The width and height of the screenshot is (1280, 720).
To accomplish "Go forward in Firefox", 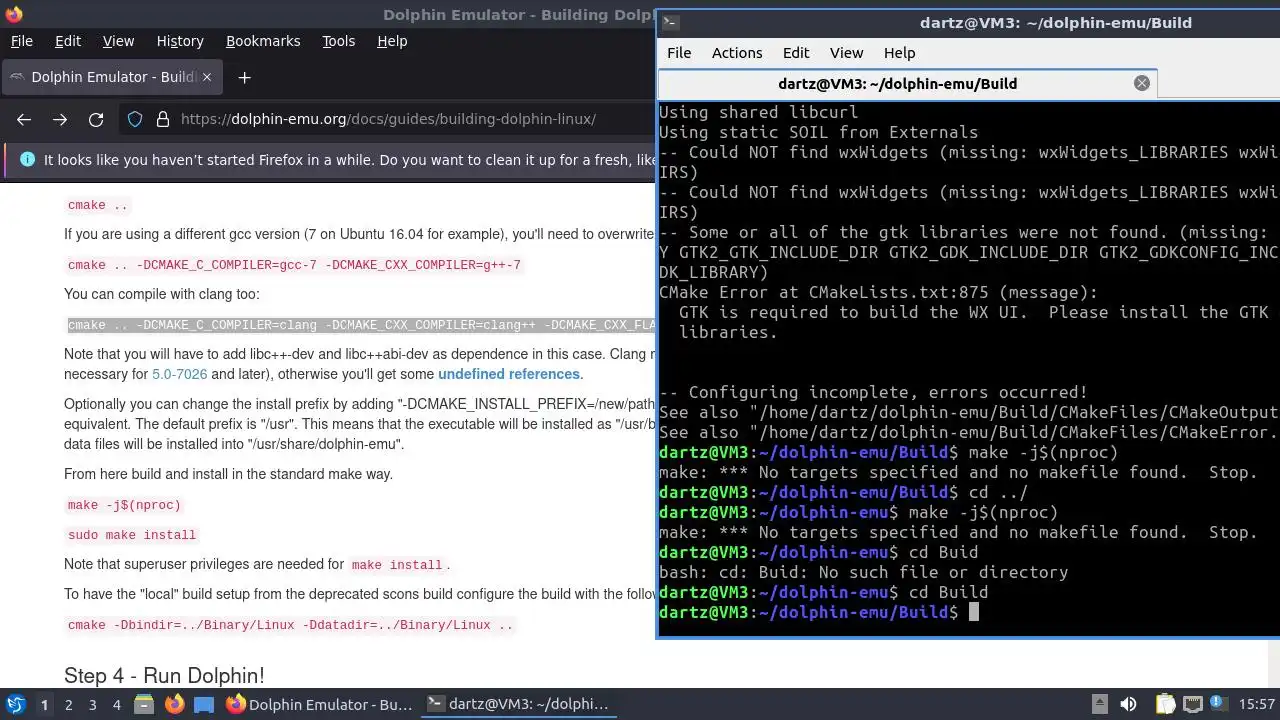I will pyautogui.click(x=60, y=119).
